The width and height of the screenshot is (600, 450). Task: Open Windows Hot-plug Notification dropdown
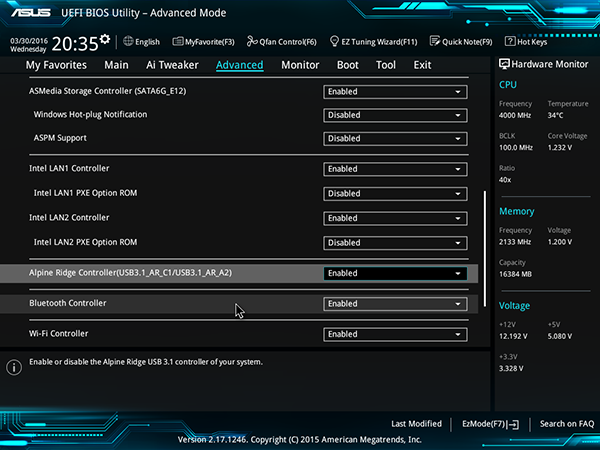tap(395, 115)
